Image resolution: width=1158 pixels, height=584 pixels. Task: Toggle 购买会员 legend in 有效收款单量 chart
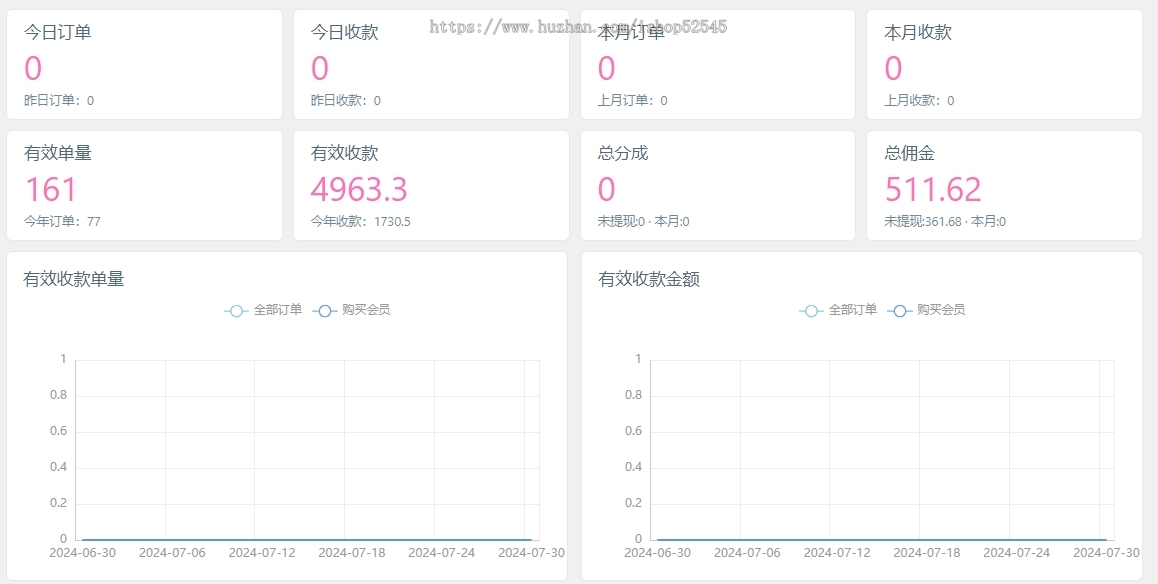pyautogui.click(x=352, y=310)
